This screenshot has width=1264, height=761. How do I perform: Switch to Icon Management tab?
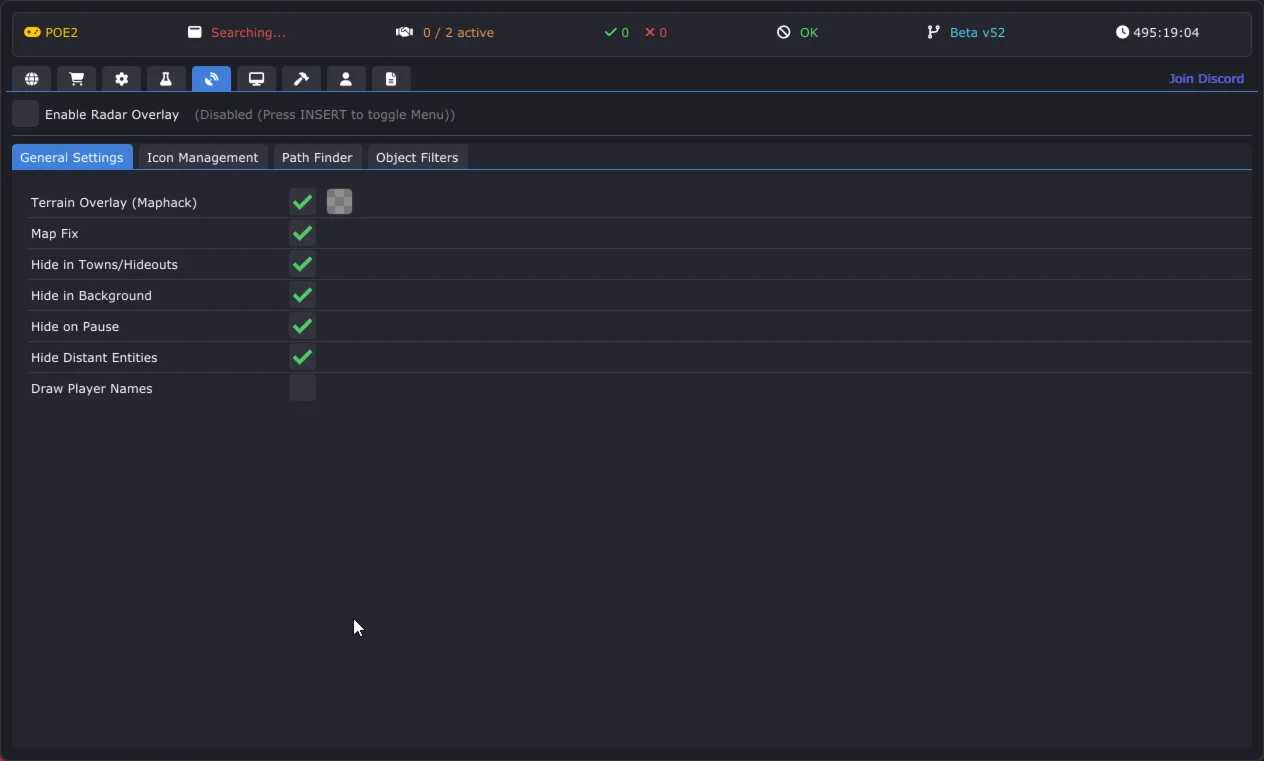tap(202, 157)
